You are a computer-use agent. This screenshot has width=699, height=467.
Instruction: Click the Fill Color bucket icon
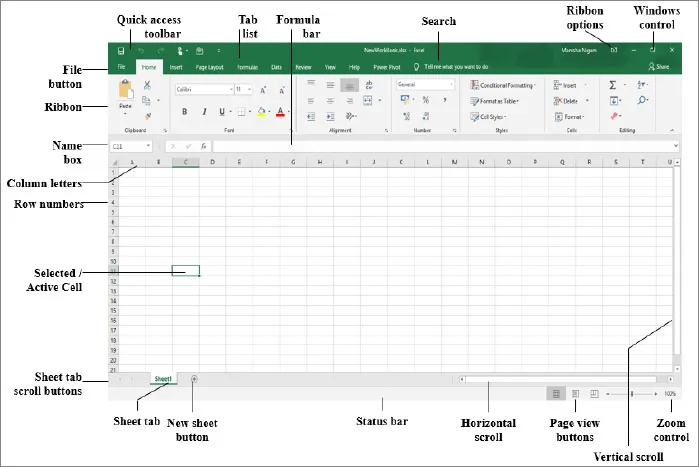[x=261, y=112]
